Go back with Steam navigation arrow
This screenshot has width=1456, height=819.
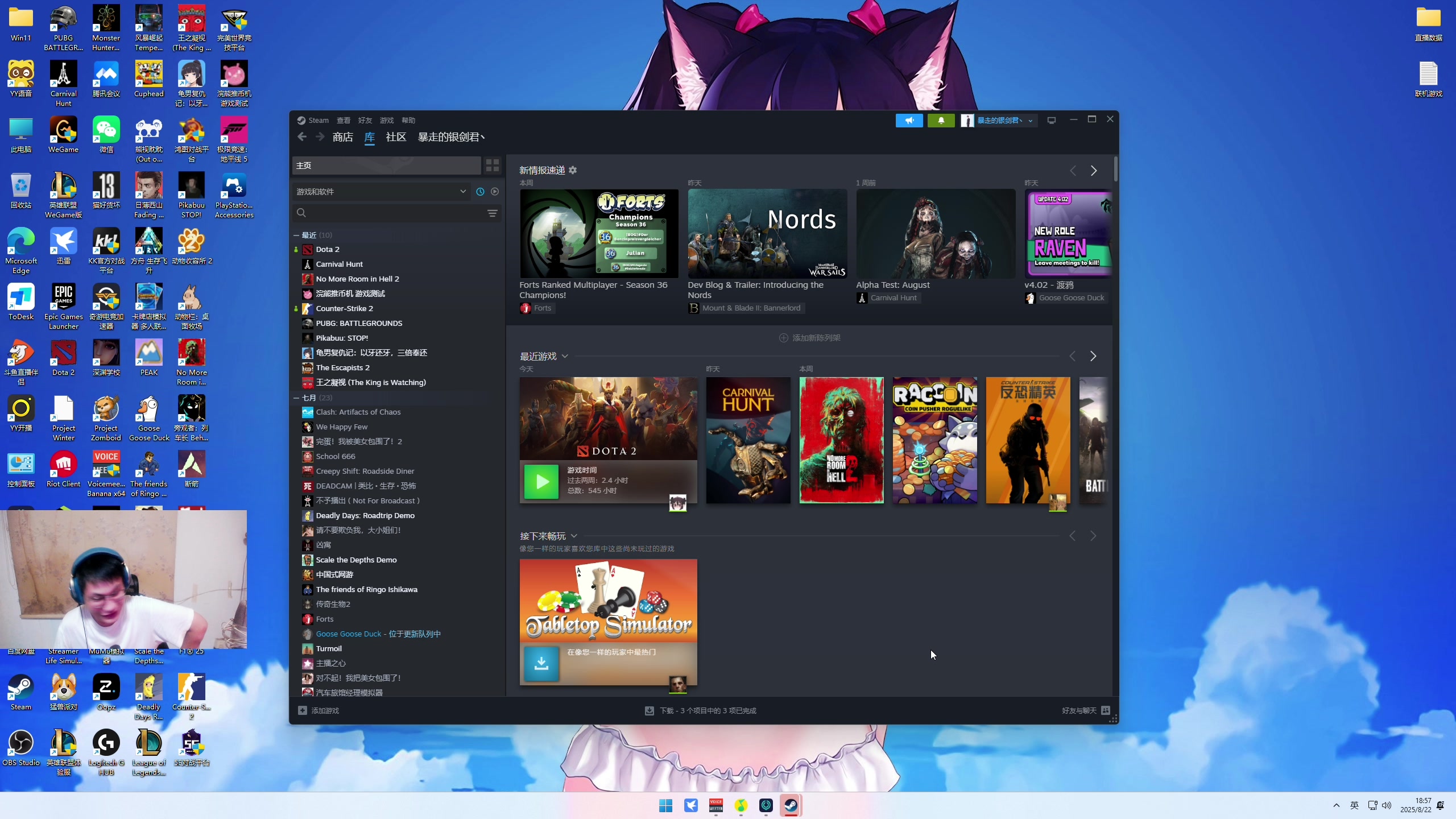click(x=302, y=136)
